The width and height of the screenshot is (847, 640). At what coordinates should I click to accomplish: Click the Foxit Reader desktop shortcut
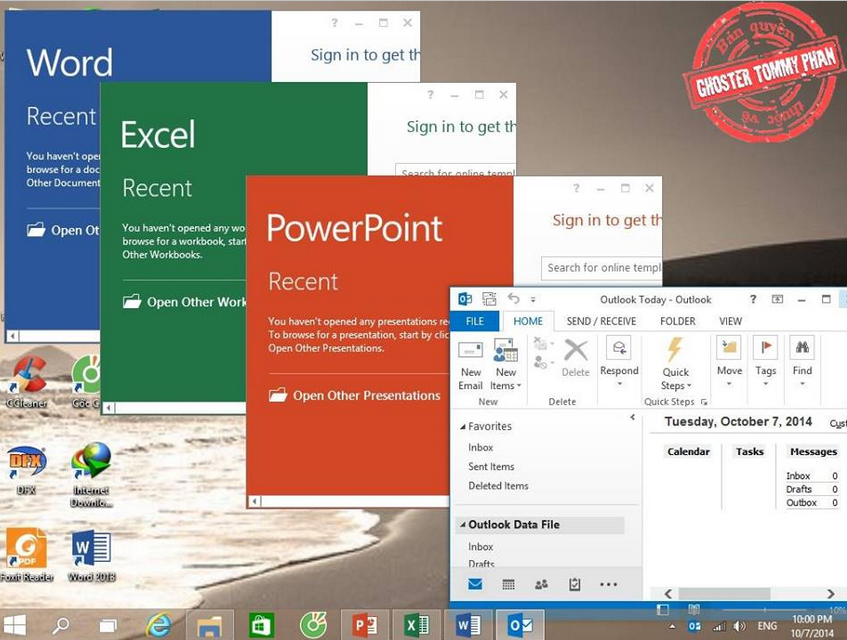(27, 555)
